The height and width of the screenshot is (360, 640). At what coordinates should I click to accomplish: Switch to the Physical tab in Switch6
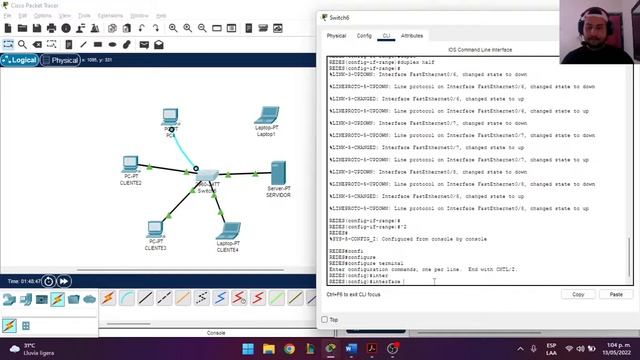pyautogui.click(x=336, y=36)
